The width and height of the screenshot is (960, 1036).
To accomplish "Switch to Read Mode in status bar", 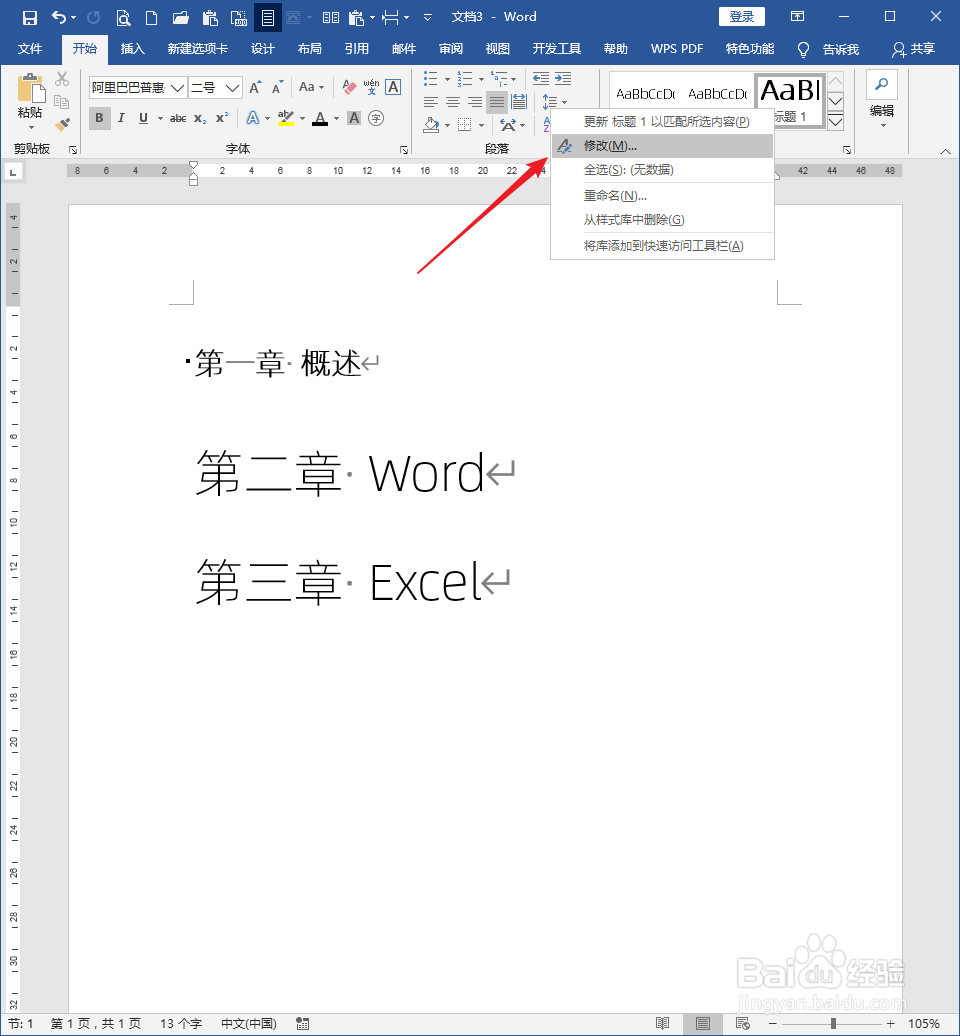I will (663, 1023).
